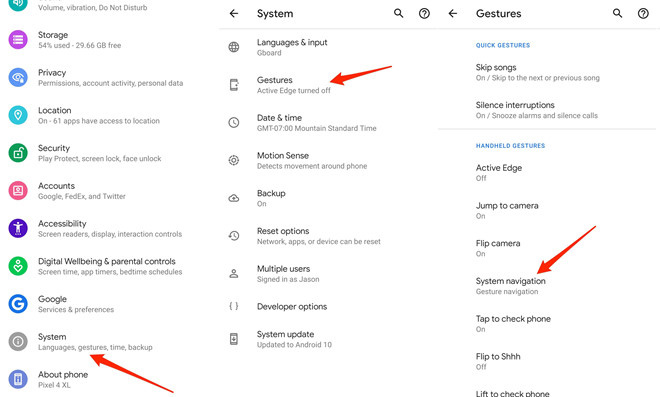Tap the Google G icon
Screen dimensions: 660x397
point(18,304)
